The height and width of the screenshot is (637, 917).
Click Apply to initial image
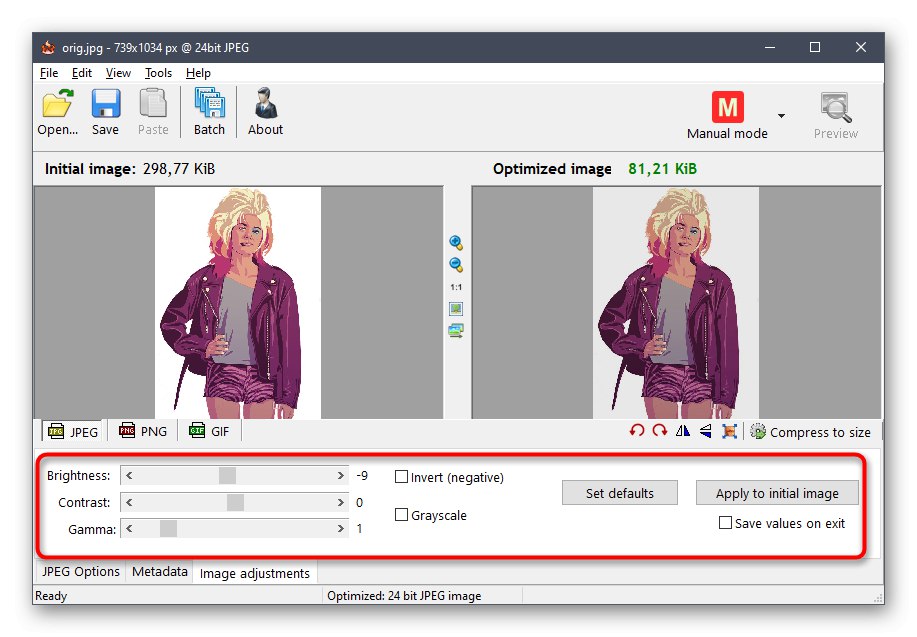click(x=777, y=493)
